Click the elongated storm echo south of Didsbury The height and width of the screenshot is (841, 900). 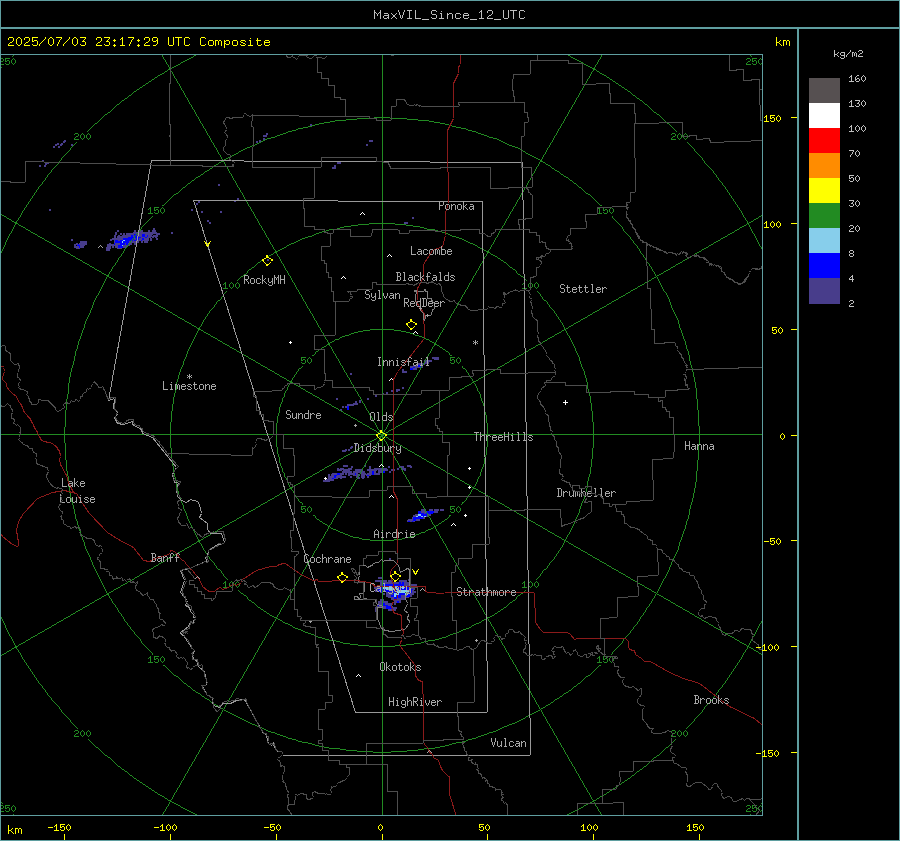[x=366, y=472]
